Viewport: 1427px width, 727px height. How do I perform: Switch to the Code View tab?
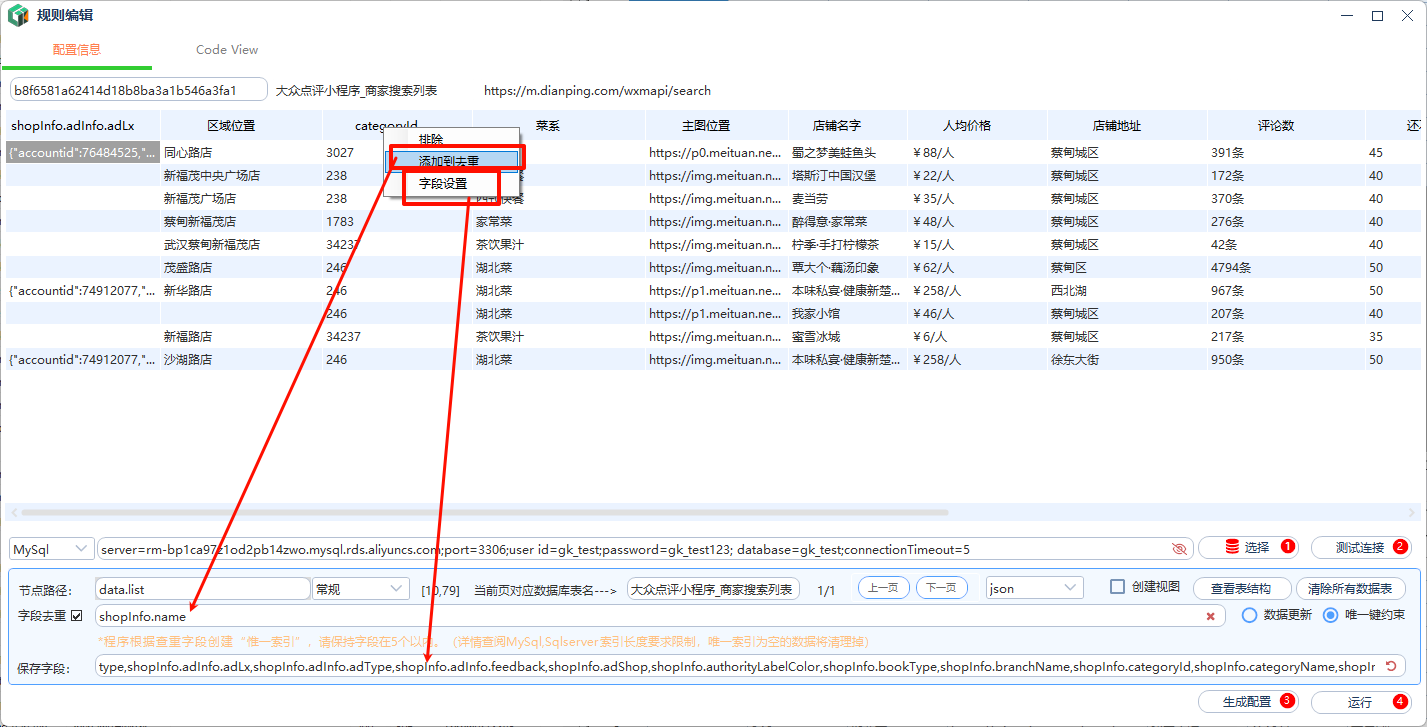[x=227, y=50]
